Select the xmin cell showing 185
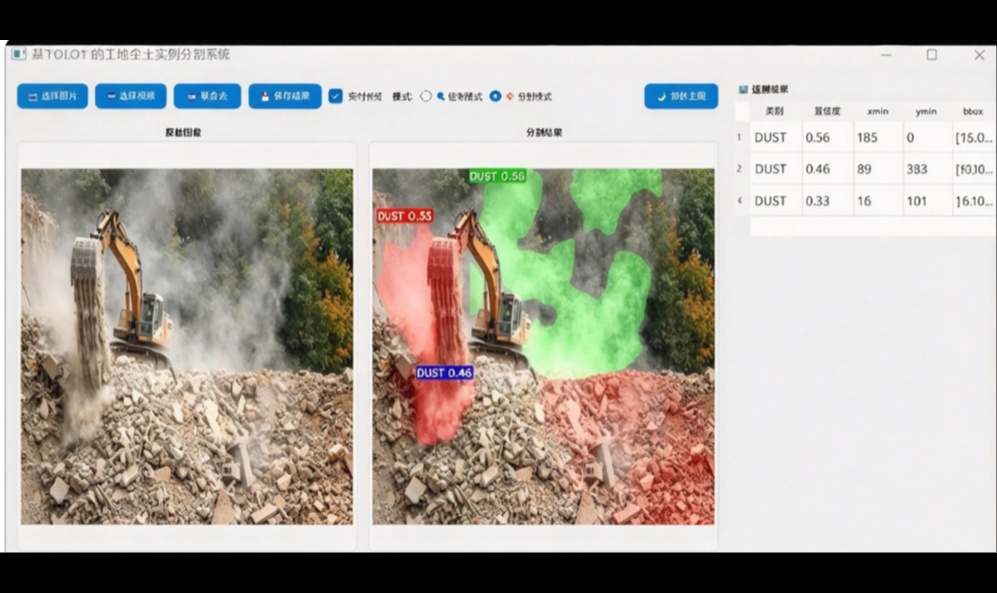Image resolution: width=997 pixels, height=593 pixels. point(878,137)
